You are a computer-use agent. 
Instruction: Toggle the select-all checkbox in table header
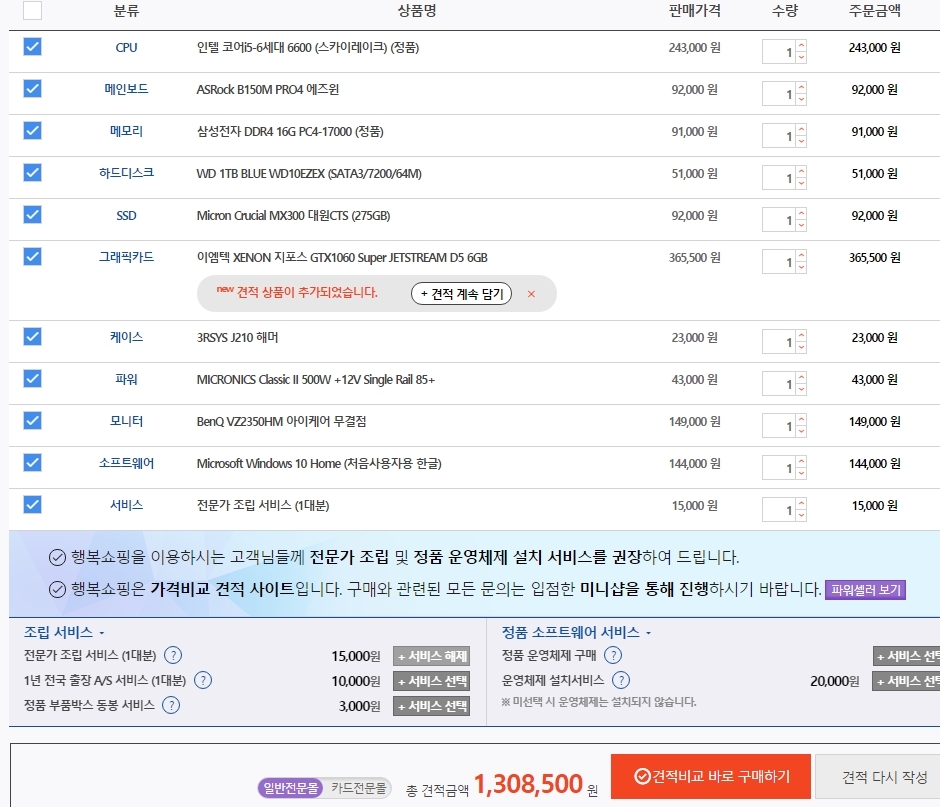coord(32,11)
